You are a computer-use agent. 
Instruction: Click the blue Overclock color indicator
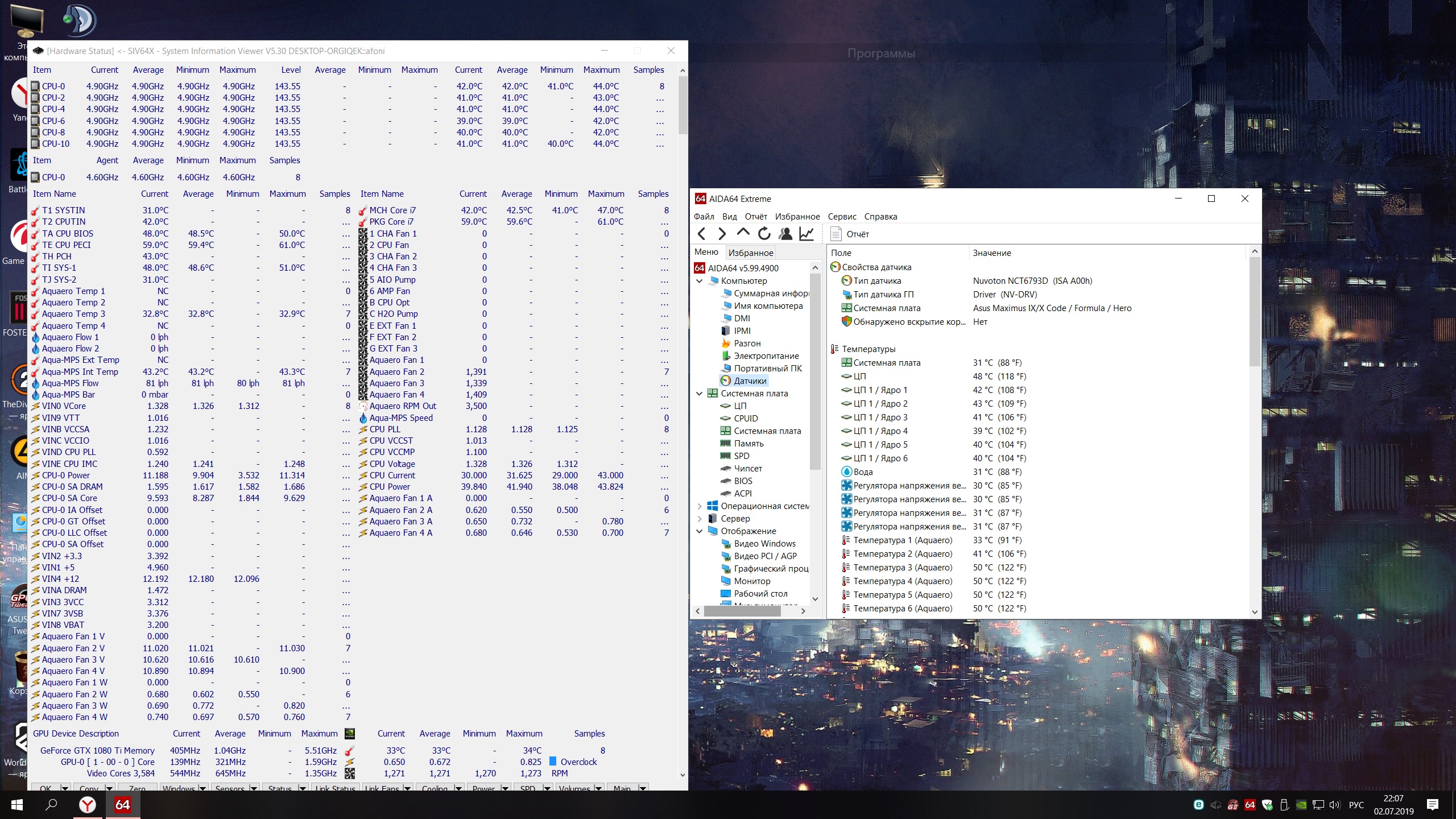pos(553,762)
